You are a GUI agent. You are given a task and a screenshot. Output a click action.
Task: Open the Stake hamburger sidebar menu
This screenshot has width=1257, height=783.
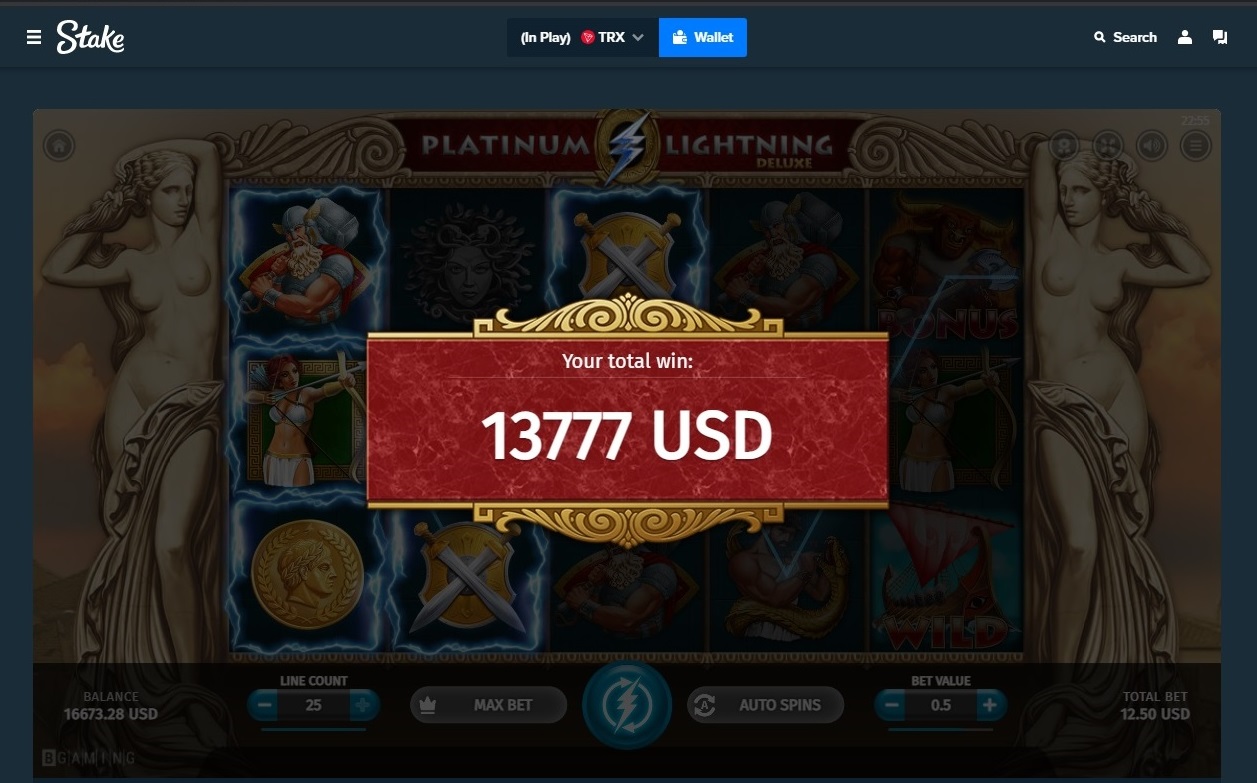pos(34,37)
